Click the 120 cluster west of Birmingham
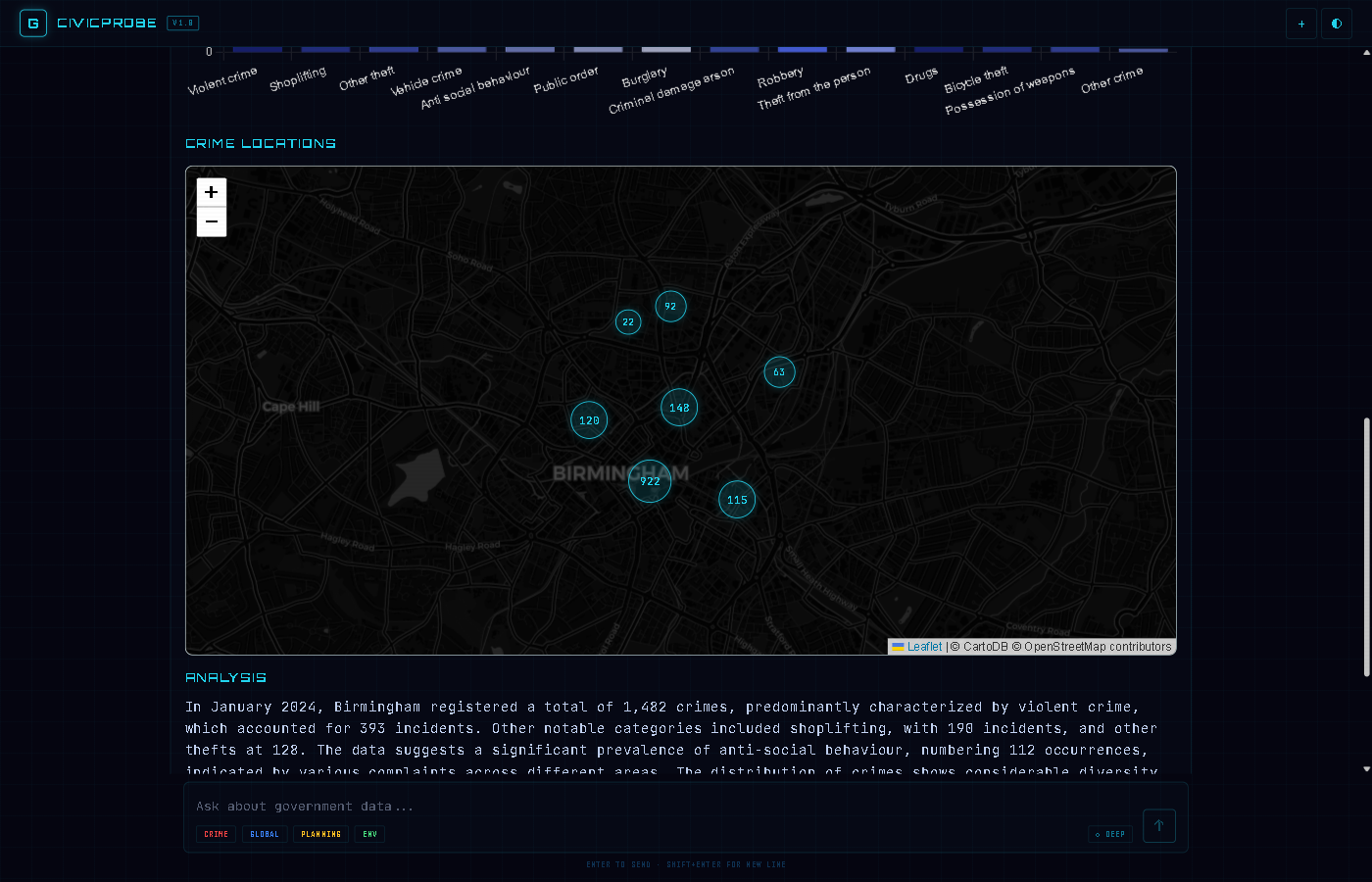 pyautogui.click(x=588, y=419)
